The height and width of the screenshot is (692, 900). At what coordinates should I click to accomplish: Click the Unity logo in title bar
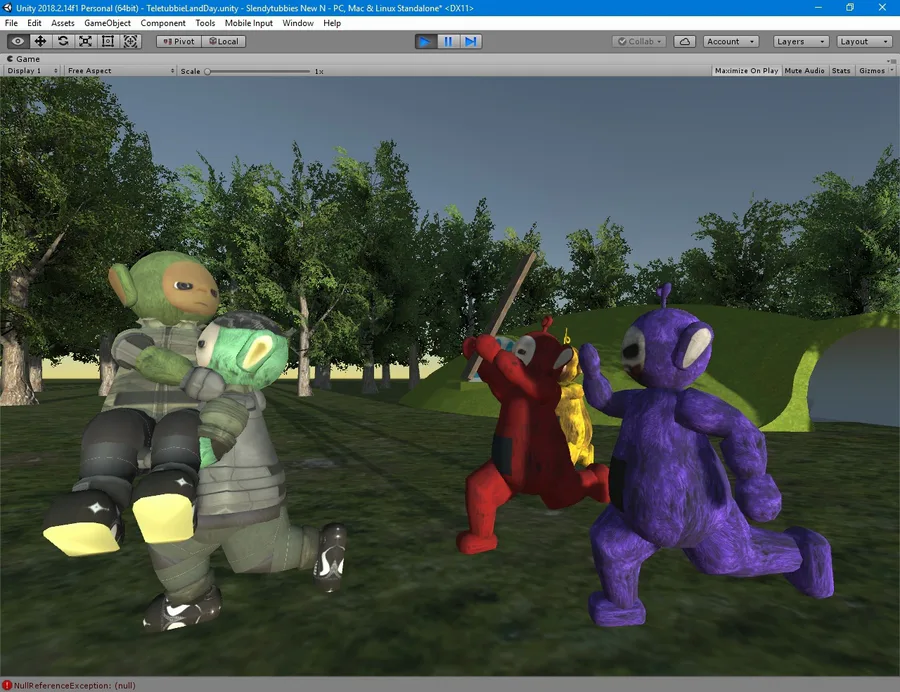7,7
